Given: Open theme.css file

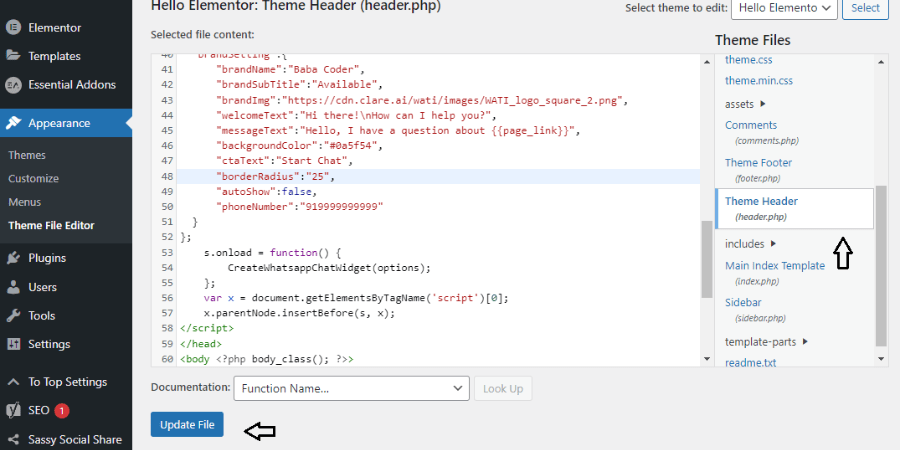Looking at the screenshot, I should 748,60.
